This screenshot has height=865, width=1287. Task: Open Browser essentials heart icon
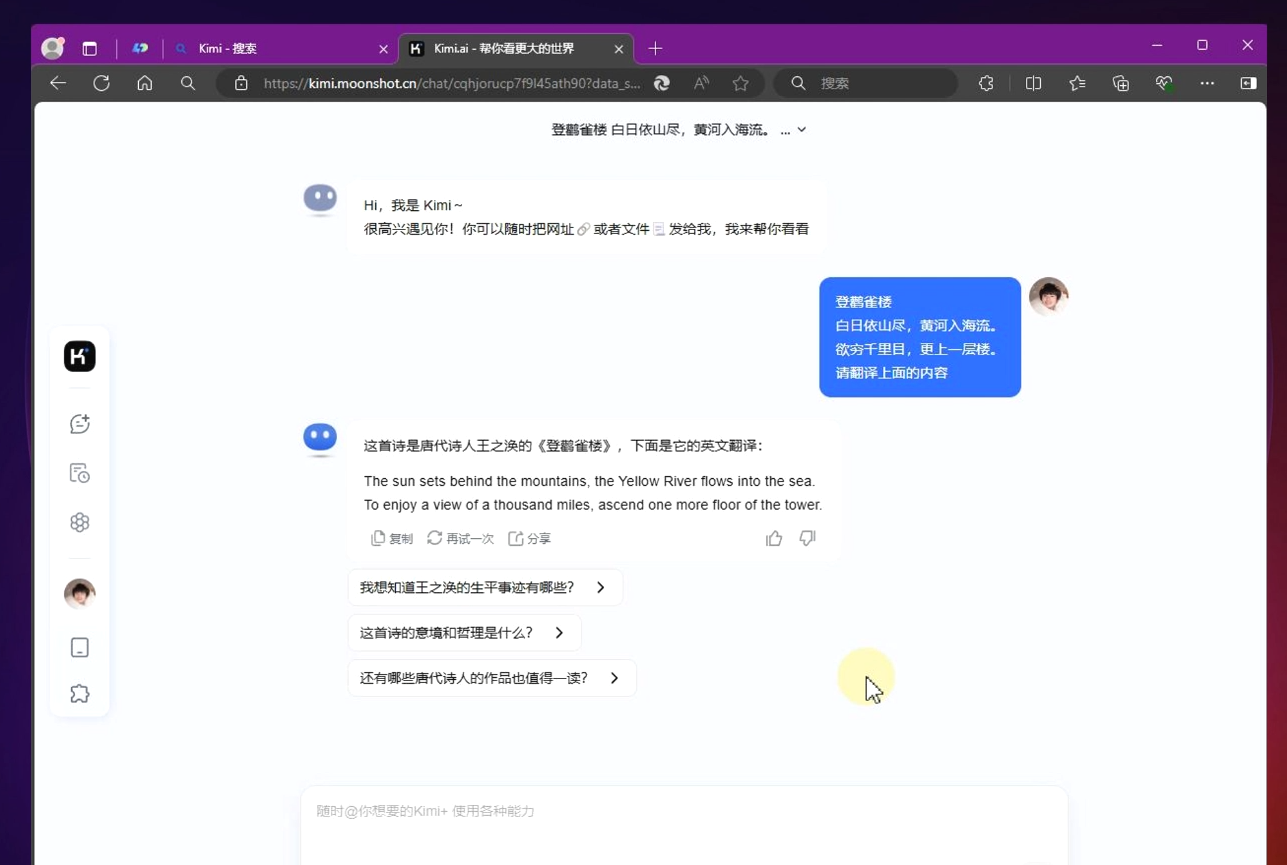pyautogui.click(x=1163, y=84)
